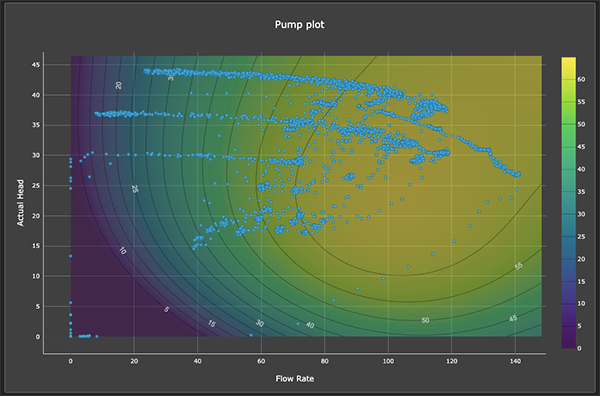Click color bar tick label 0
The height and width of the screenshot is (396, 600).
pos(579,348)
